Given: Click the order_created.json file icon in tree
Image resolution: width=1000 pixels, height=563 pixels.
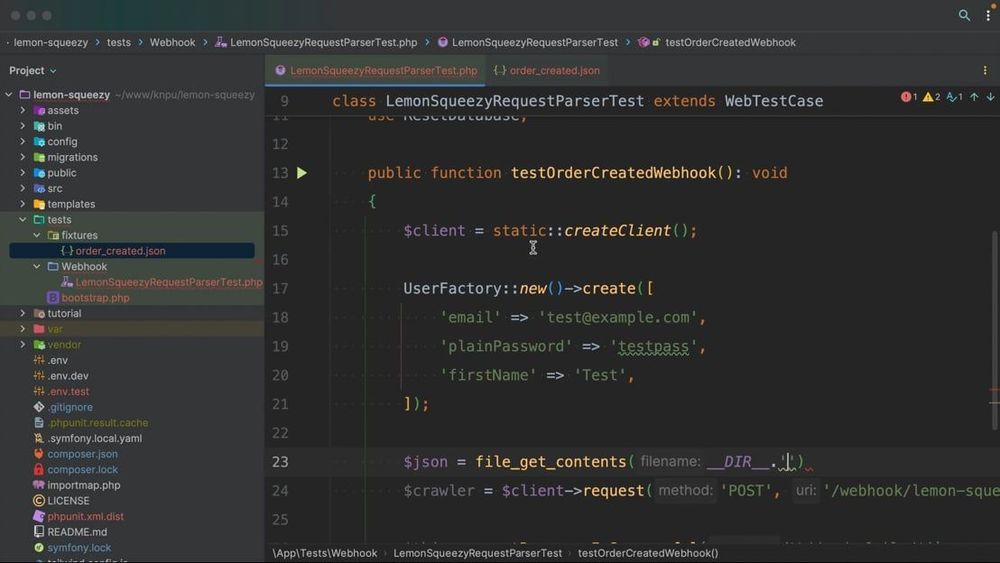Looking at the screenshot, I should [x=67, y=251].
